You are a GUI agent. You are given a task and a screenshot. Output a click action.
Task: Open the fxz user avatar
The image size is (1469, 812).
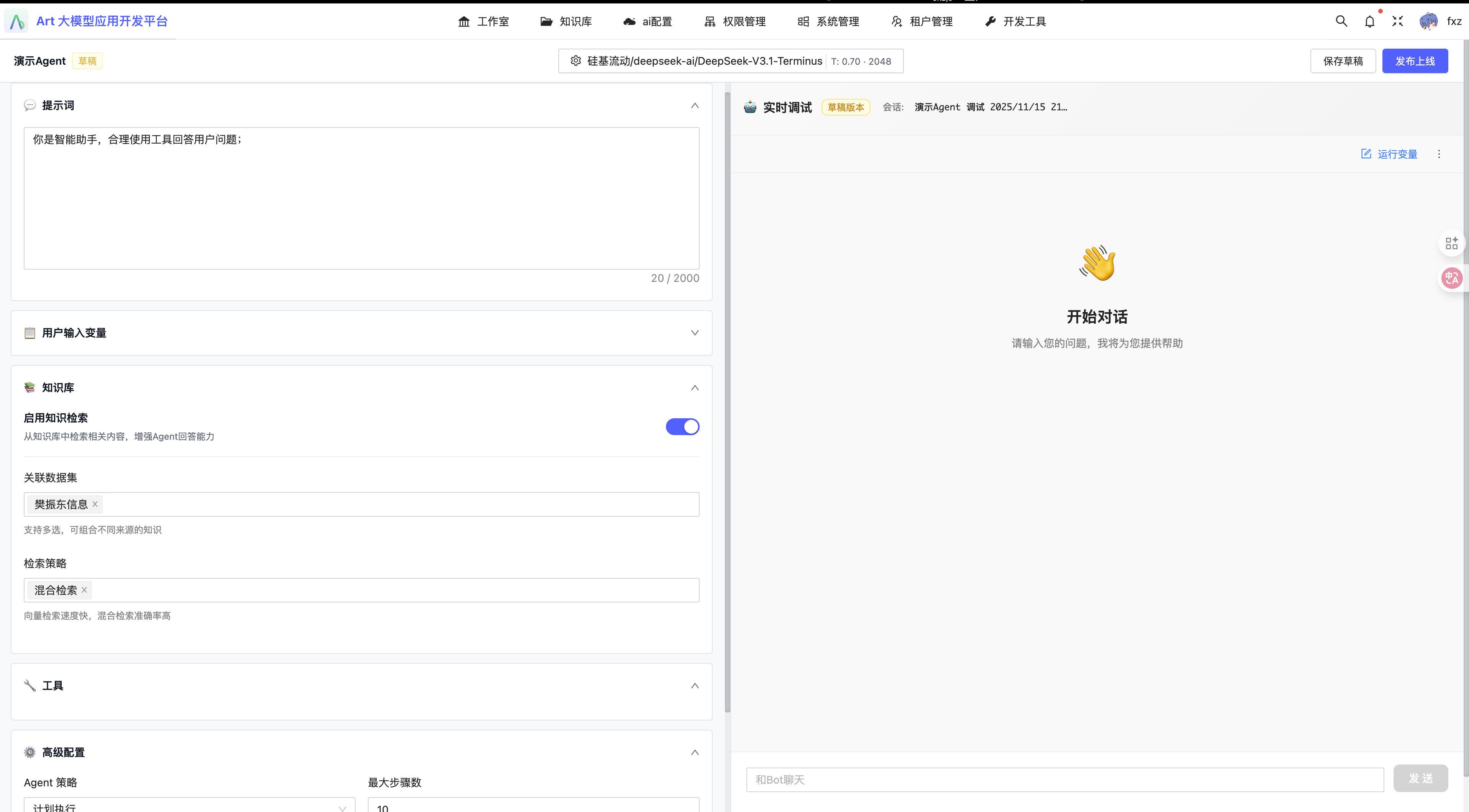[x=1428, y=22]
